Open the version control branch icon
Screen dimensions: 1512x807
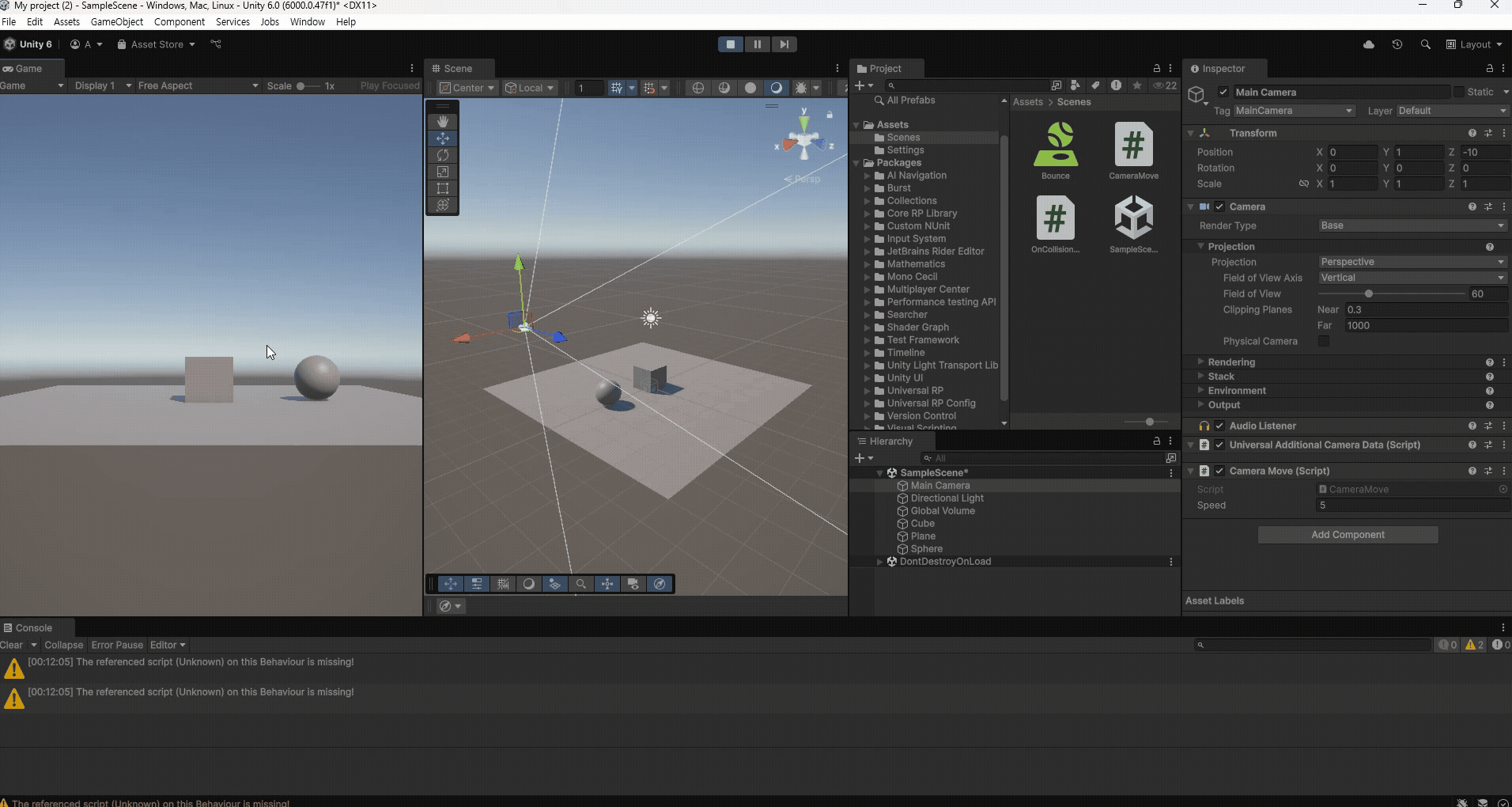click(216, 44)
